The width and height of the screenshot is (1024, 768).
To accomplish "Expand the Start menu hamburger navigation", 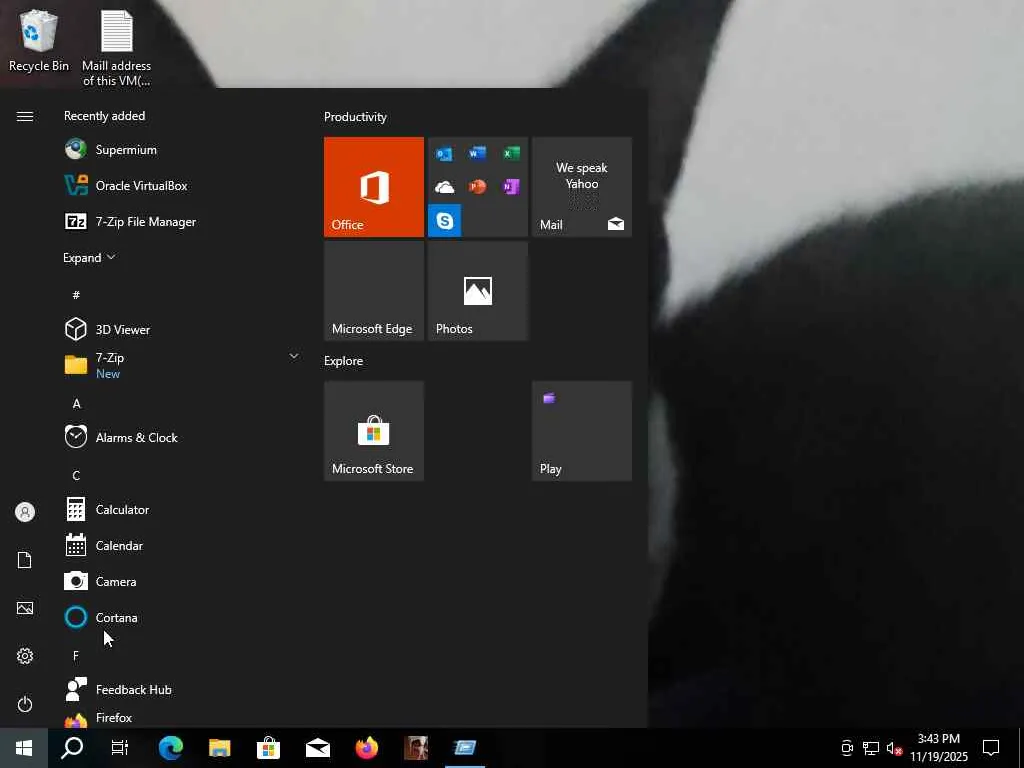I will 25,116.
